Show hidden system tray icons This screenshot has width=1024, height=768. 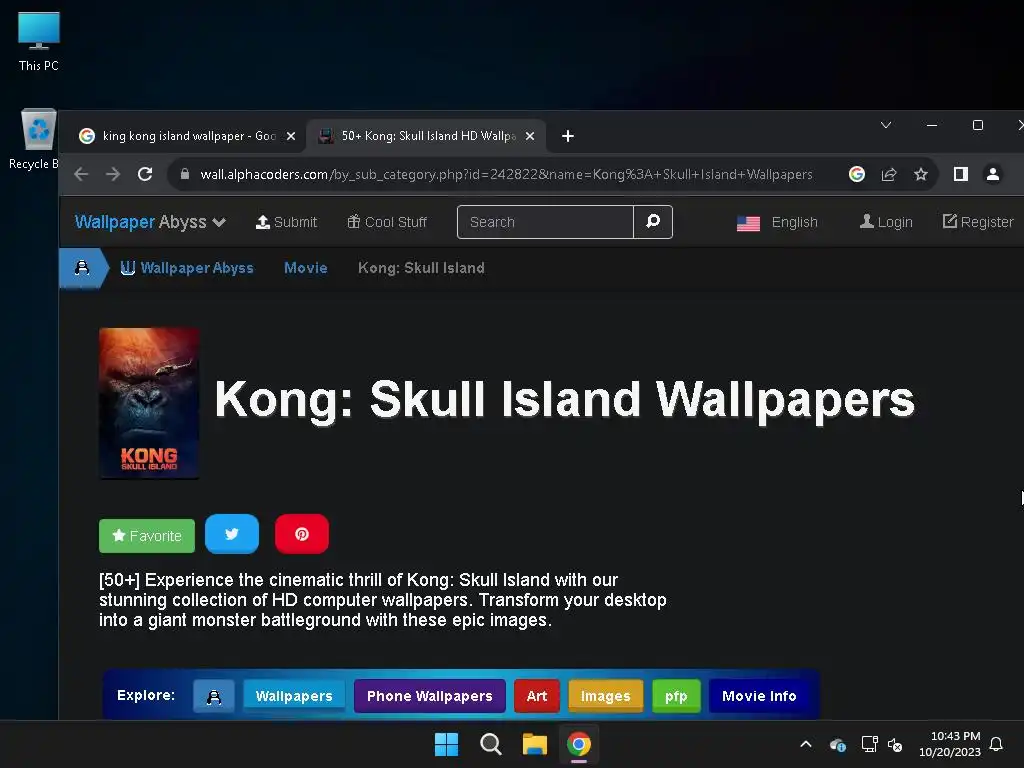(806, 744)
